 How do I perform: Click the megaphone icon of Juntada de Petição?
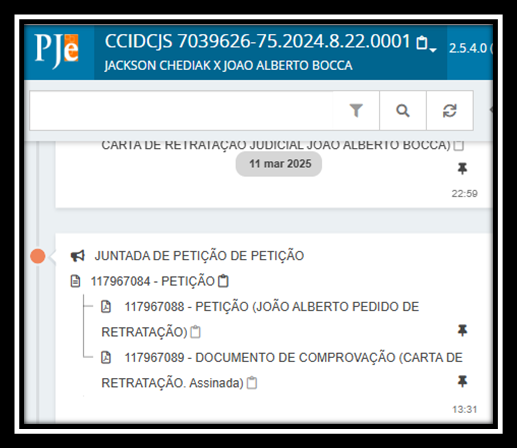pos(78,256)
